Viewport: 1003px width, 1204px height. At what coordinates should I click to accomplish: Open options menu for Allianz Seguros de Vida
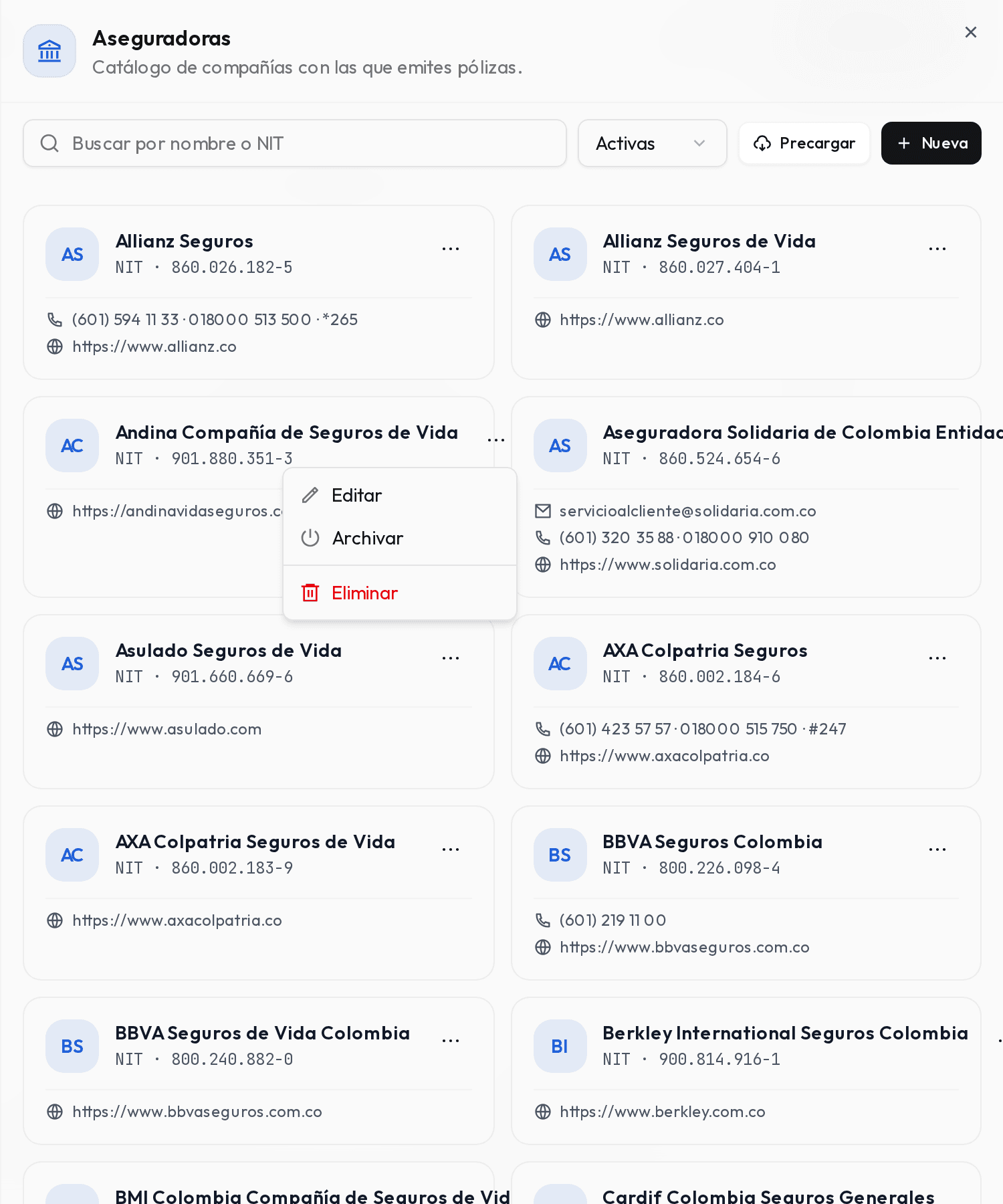click(937, 249)
